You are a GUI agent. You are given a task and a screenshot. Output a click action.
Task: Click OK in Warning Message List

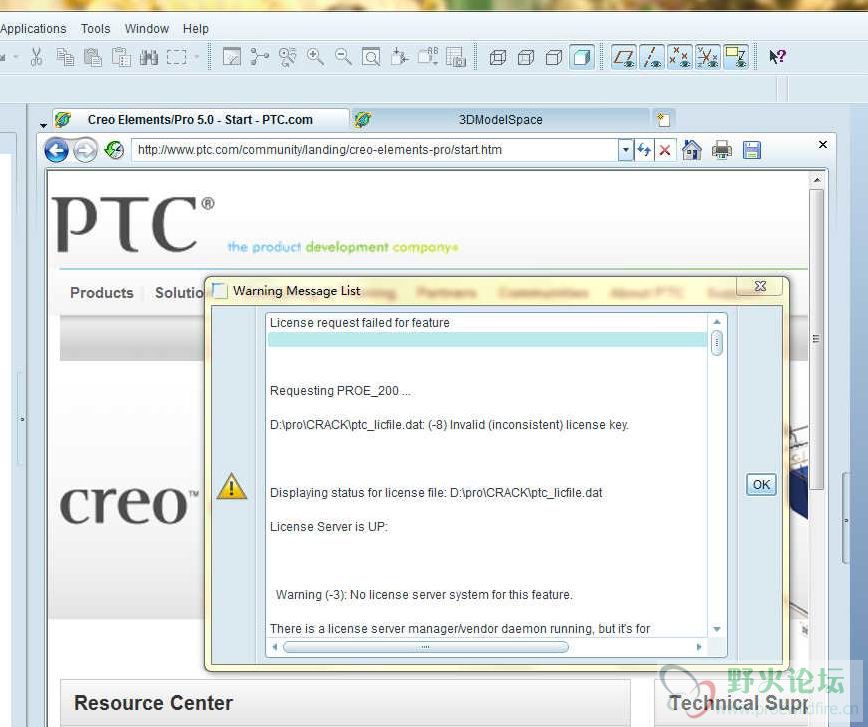[x=761, y=484]
